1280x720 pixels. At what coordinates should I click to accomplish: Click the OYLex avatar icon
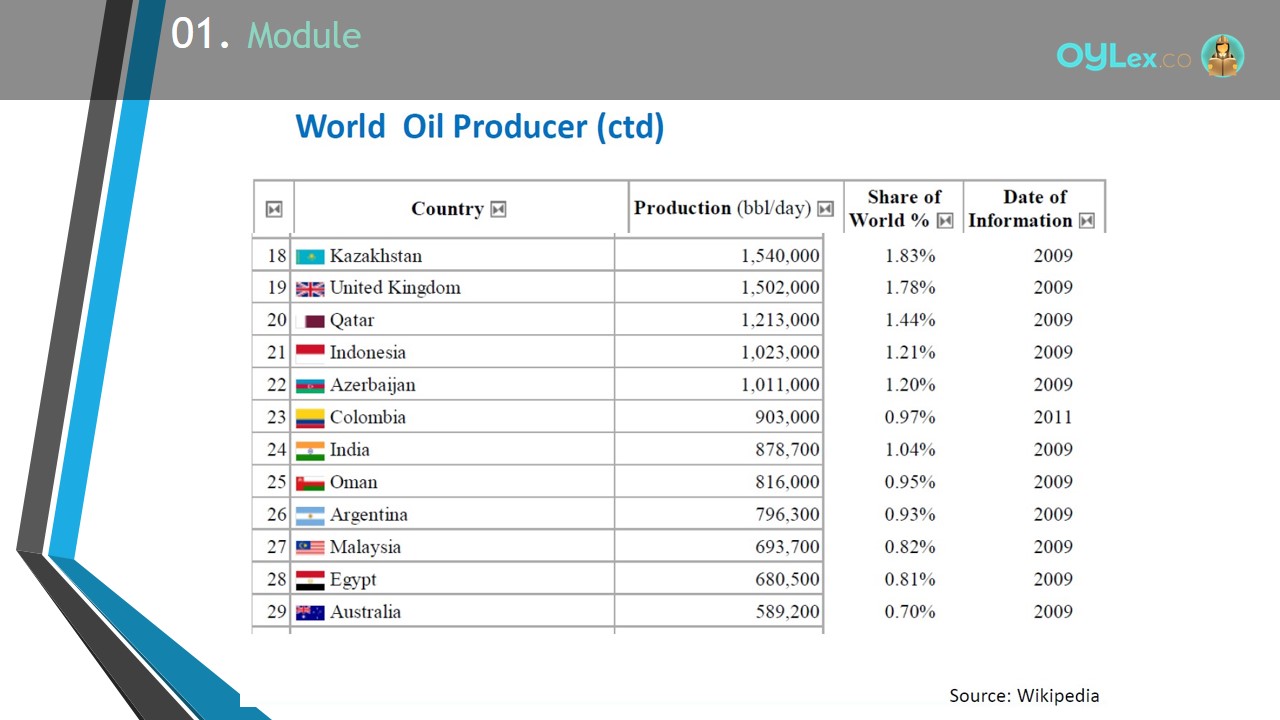pyautogui.click(x=1222, y=56)
